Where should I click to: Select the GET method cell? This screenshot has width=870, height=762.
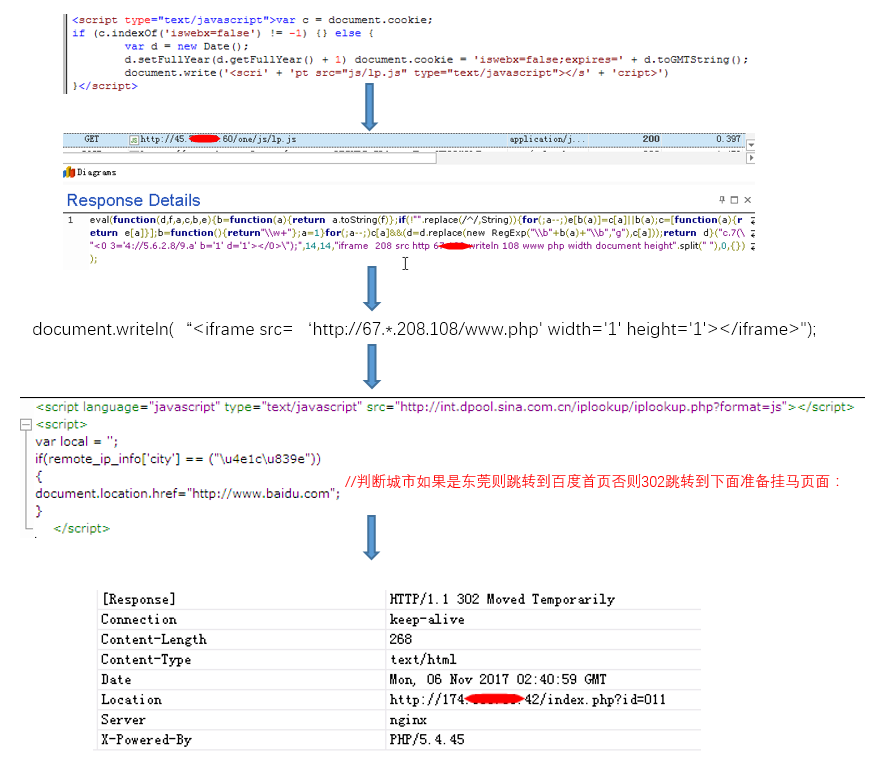[x=92, y=139]
